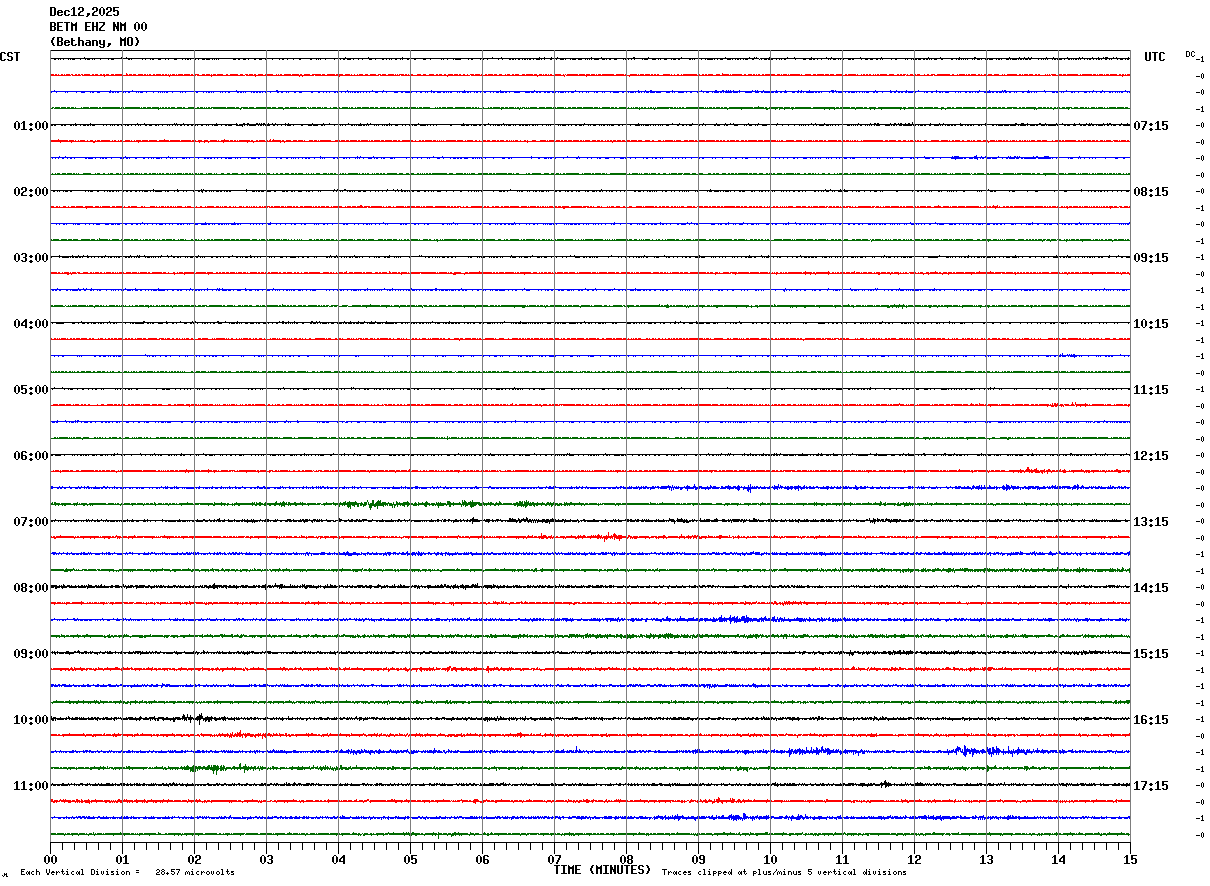1210x886 pixels.
Task: Select the "07:00" CST hour label
Action: pos(30,522)
